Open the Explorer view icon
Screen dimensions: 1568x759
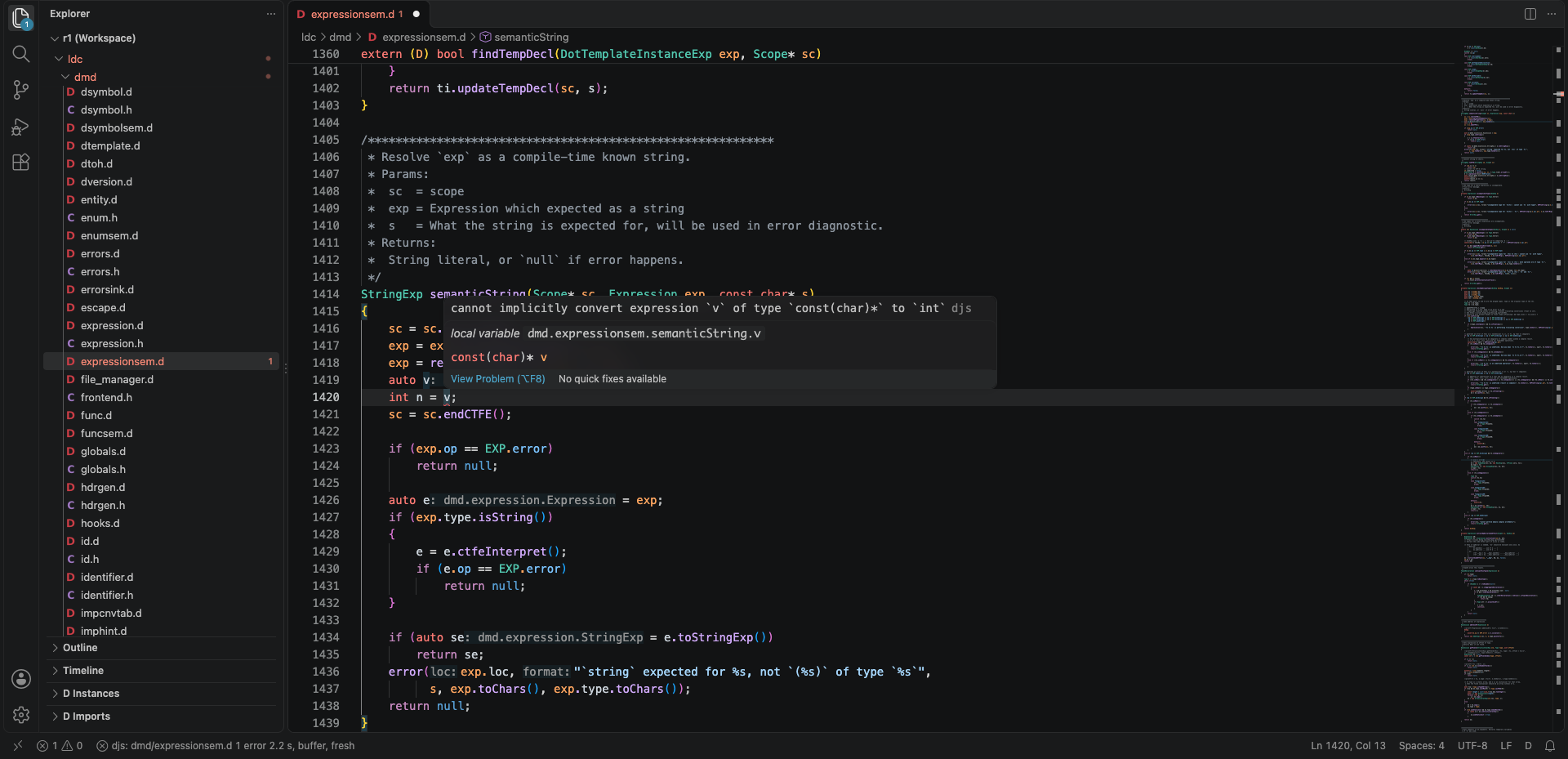21,17
